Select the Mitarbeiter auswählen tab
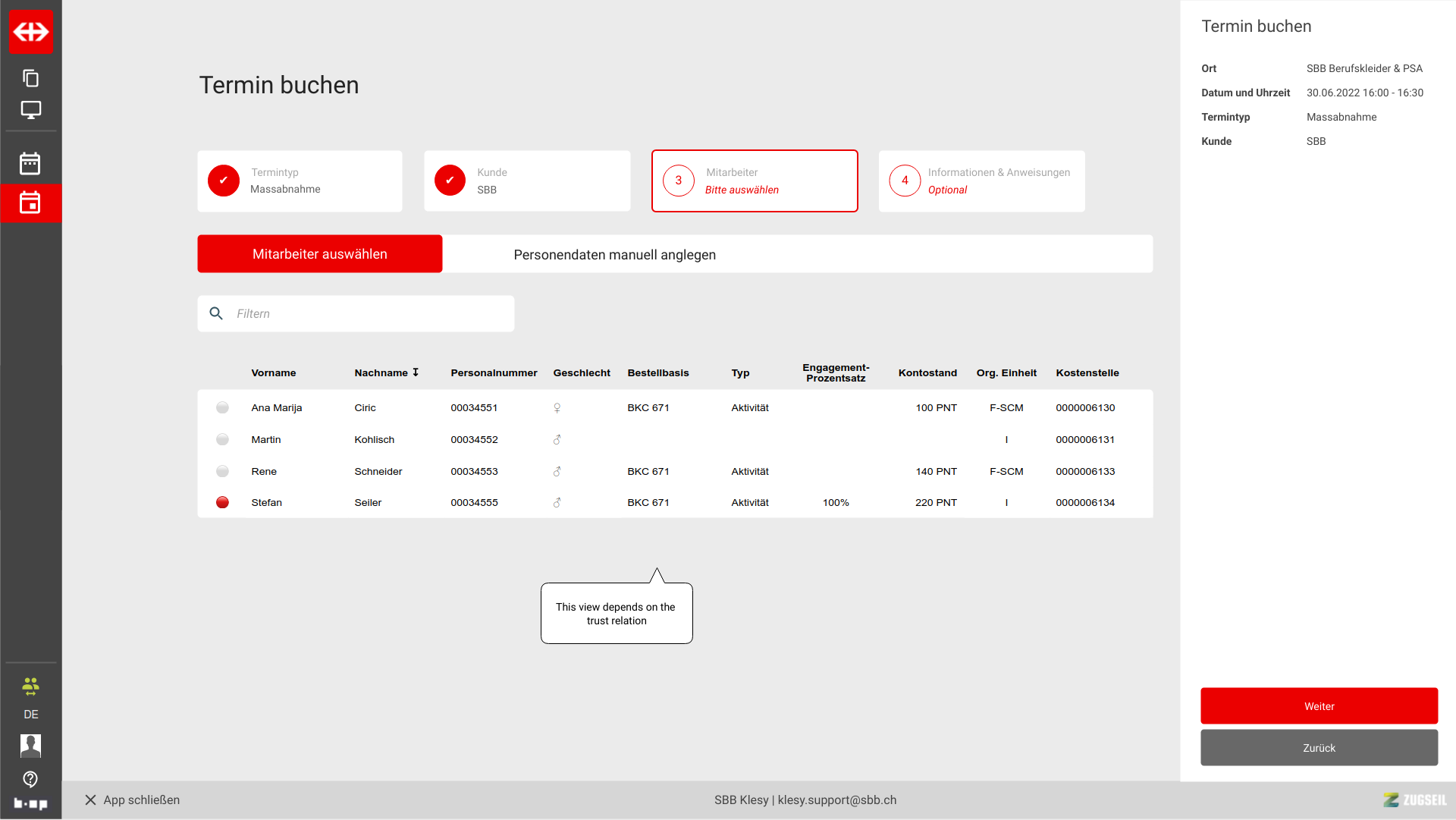 click(319, 254)
